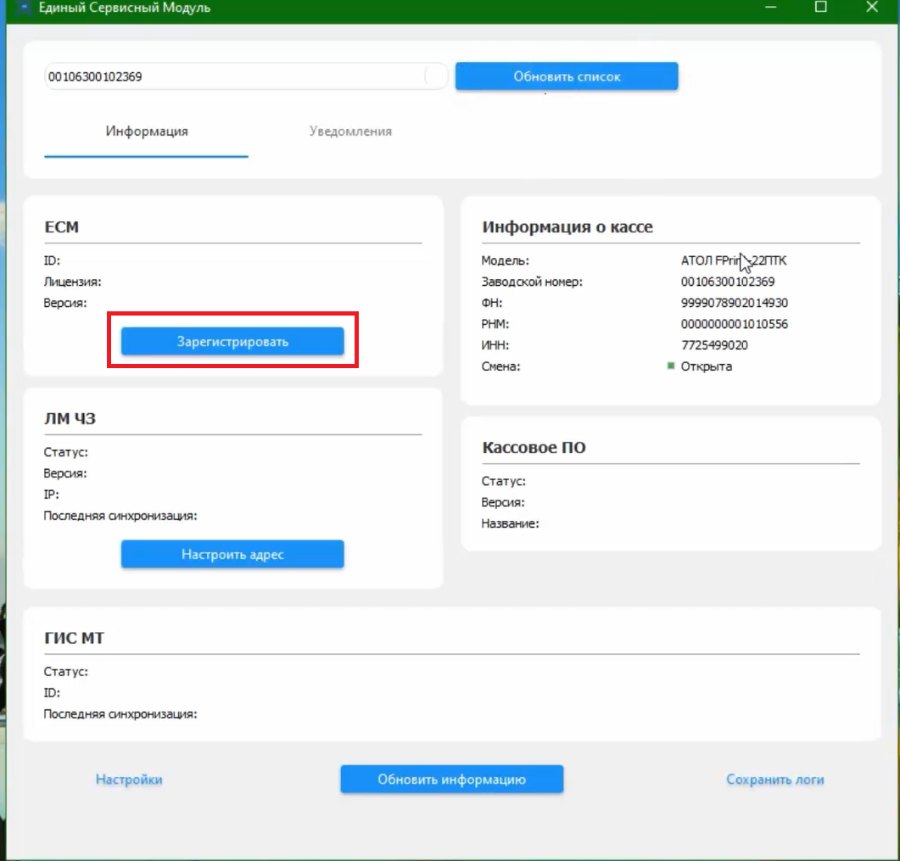
Task: Click Настроить адрес button
Action: (x=232, y=554)
